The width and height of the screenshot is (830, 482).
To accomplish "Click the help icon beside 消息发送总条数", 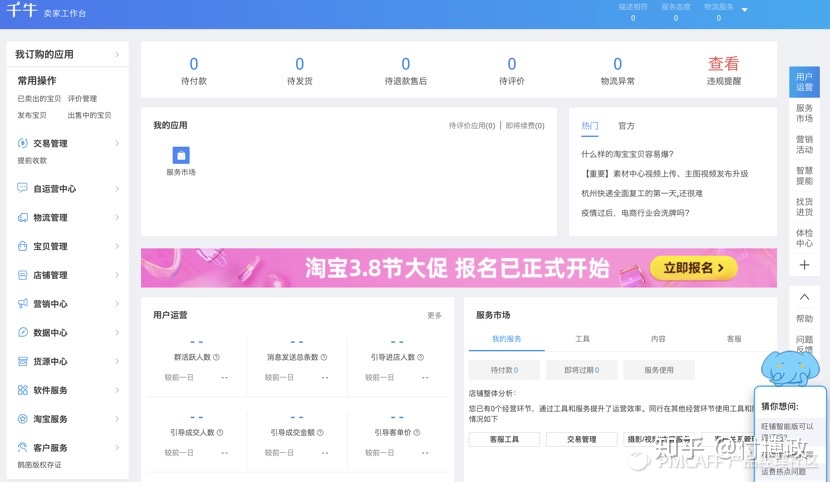I will coord(324,357).
